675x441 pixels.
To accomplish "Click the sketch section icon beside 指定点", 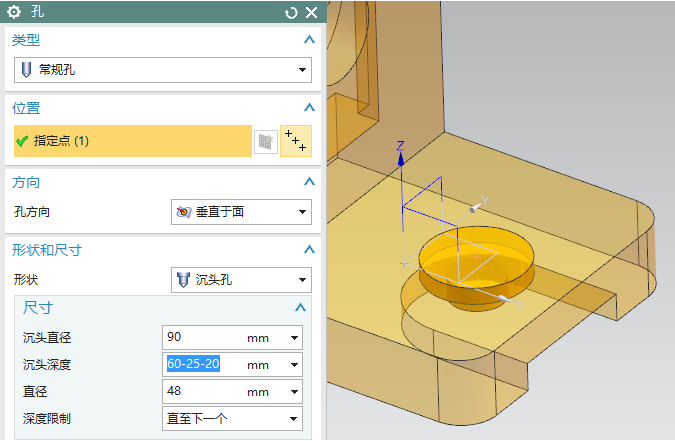I will [x=264, y=142].
